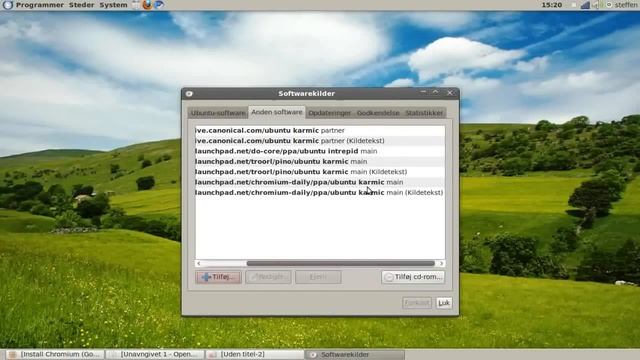Click the Softwarekilder window menu icon

(x=189, y=93)
